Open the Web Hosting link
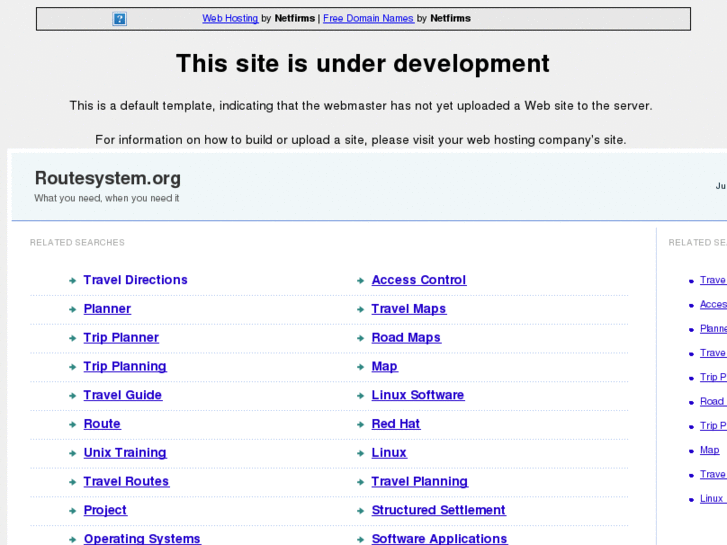Screen dimensions: 727x545 click(230, 18)
